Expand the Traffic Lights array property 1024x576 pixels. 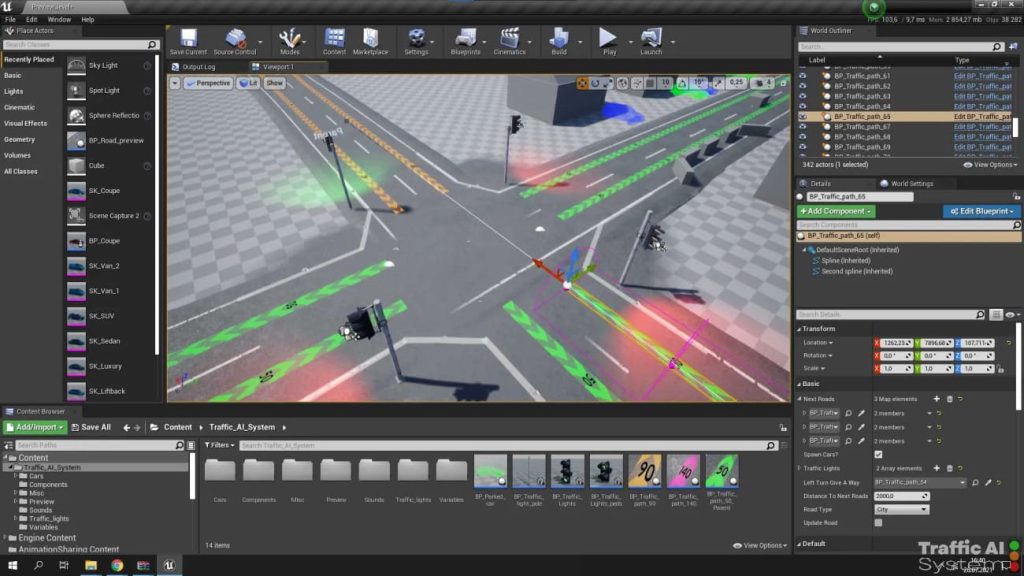click(x=799, y=466)
